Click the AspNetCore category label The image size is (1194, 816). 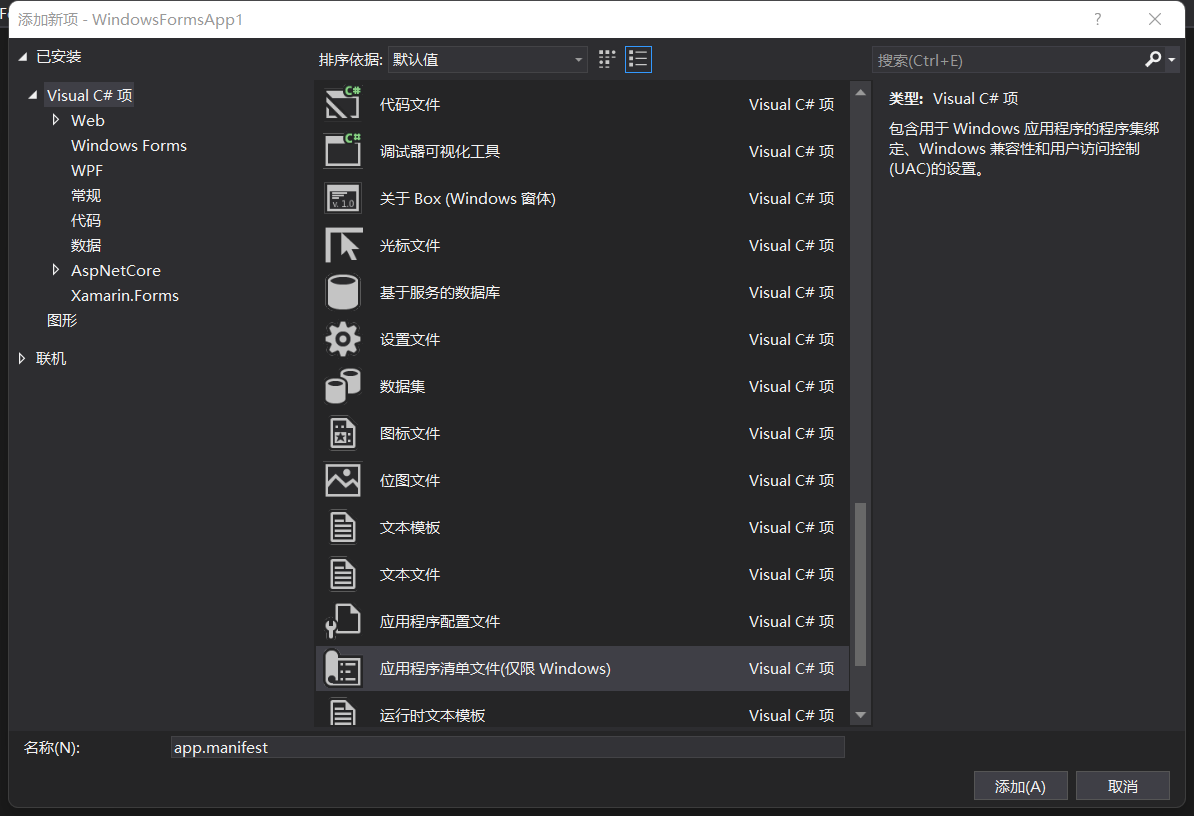click(116, 270)
